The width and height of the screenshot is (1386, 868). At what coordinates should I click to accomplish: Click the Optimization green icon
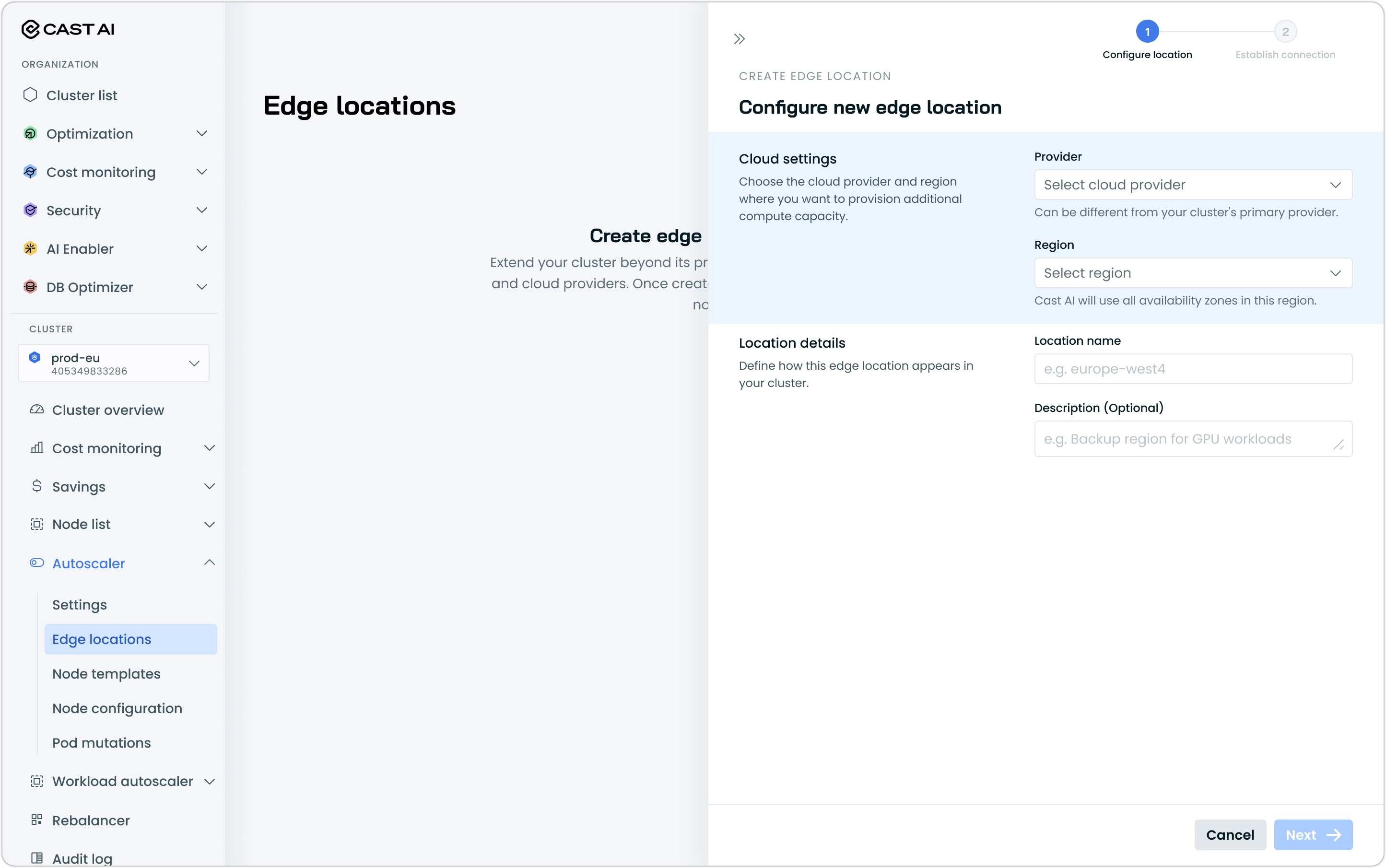click(x=30, y=134)
